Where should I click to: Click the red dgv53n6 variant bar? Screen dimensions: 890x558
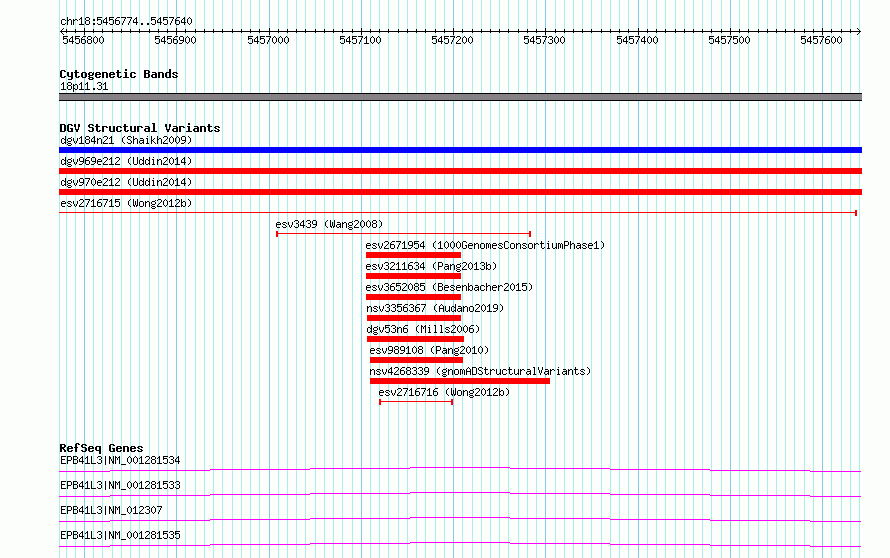[x=415, y=339]
